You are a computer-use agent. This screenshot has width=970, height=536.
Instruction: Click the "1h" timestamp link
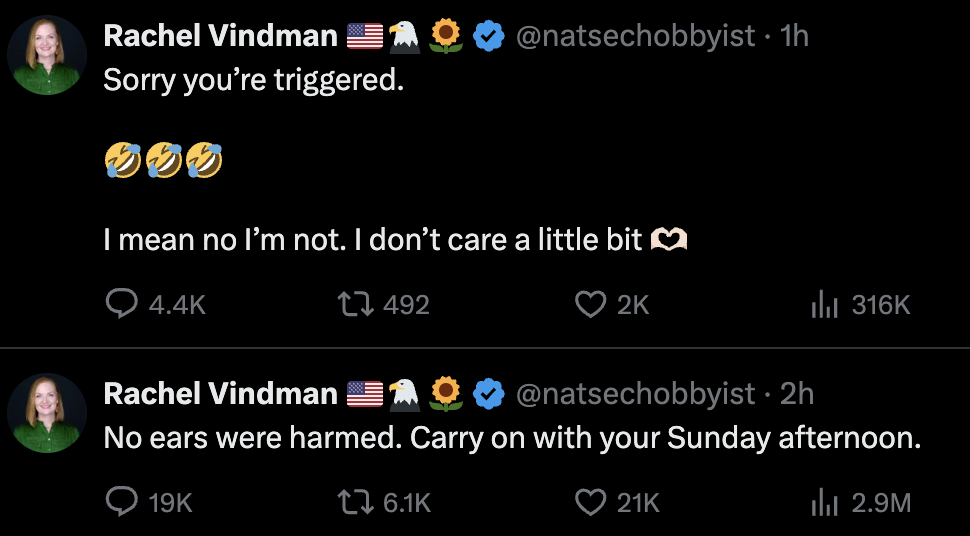tap(794, 37)
